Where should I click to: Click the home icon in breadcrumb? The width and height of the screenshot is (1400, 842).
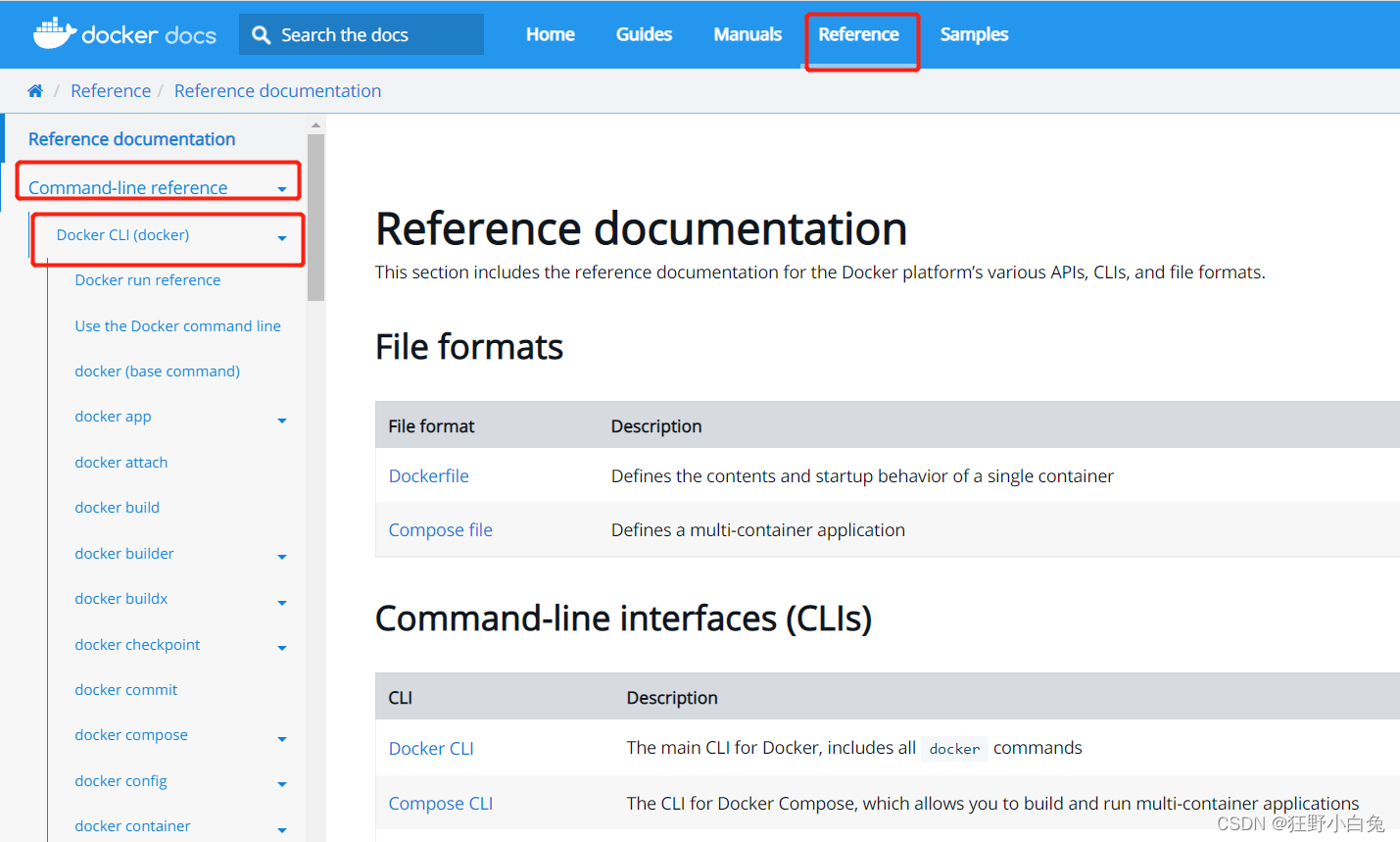35,91
